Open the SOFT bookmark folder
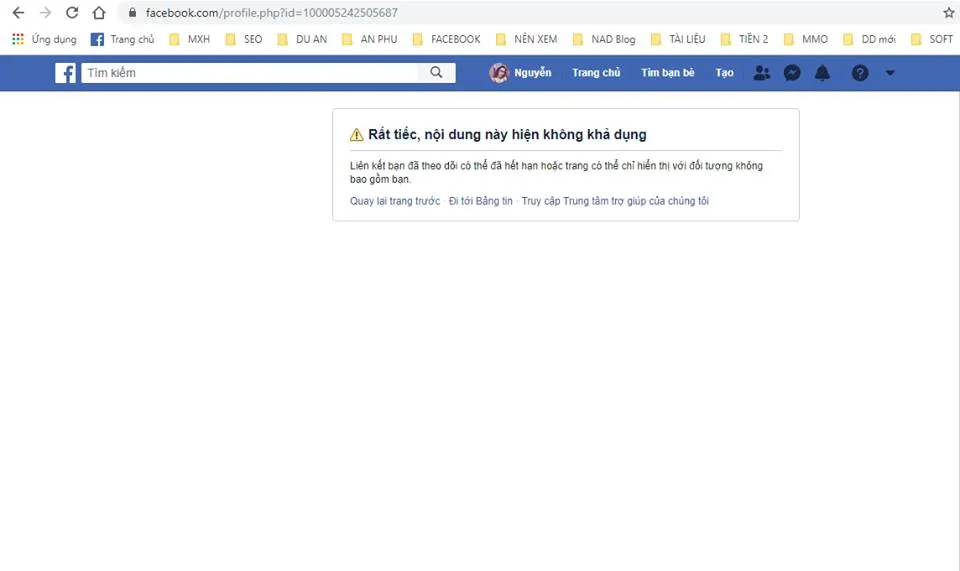Image resolution: width=960 pixels, height=571 pixels. [x=932, y=39]
